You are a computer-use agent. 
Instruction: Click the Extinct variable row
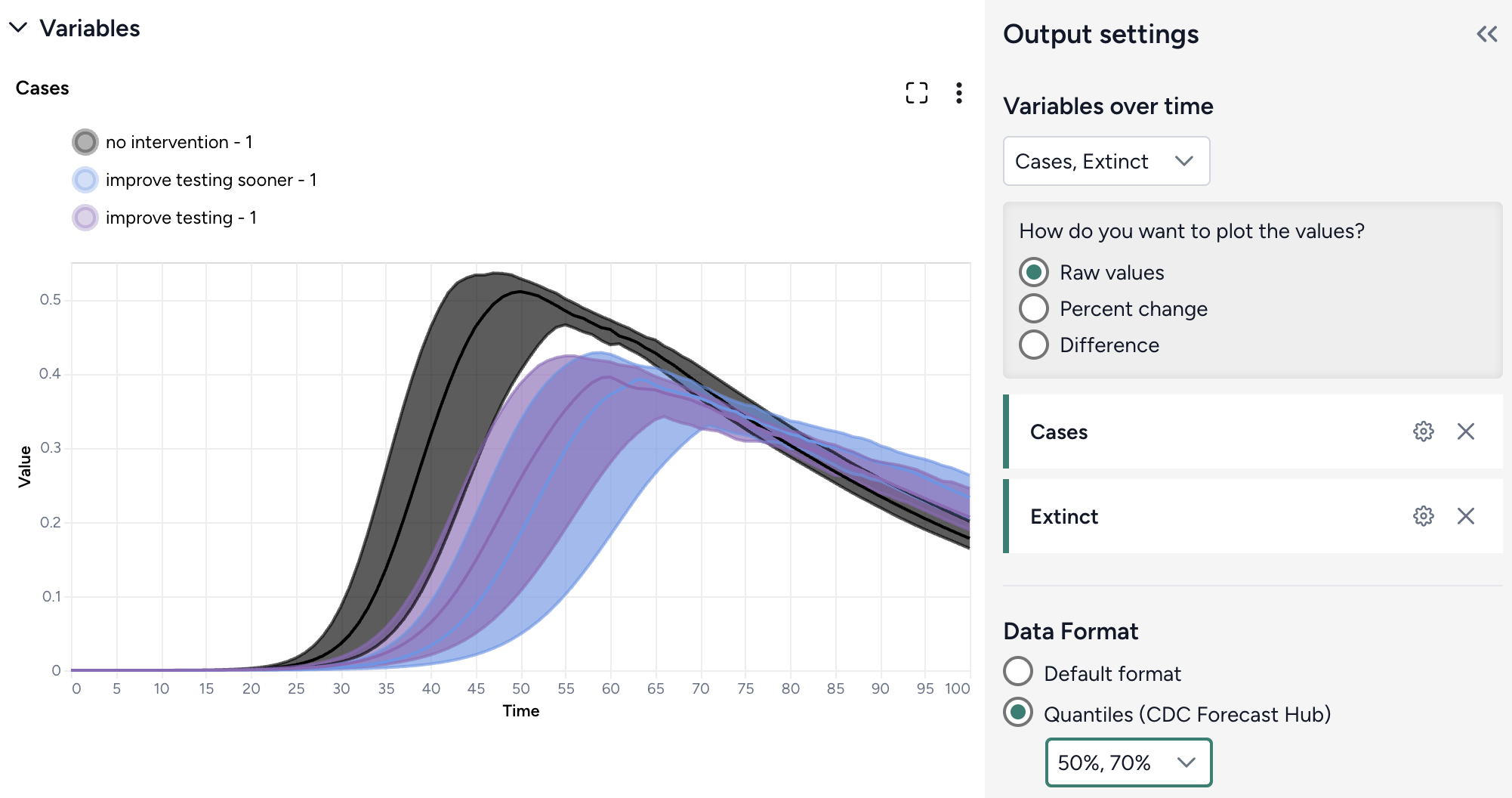pyautogui.click(x=1208, y=516)
